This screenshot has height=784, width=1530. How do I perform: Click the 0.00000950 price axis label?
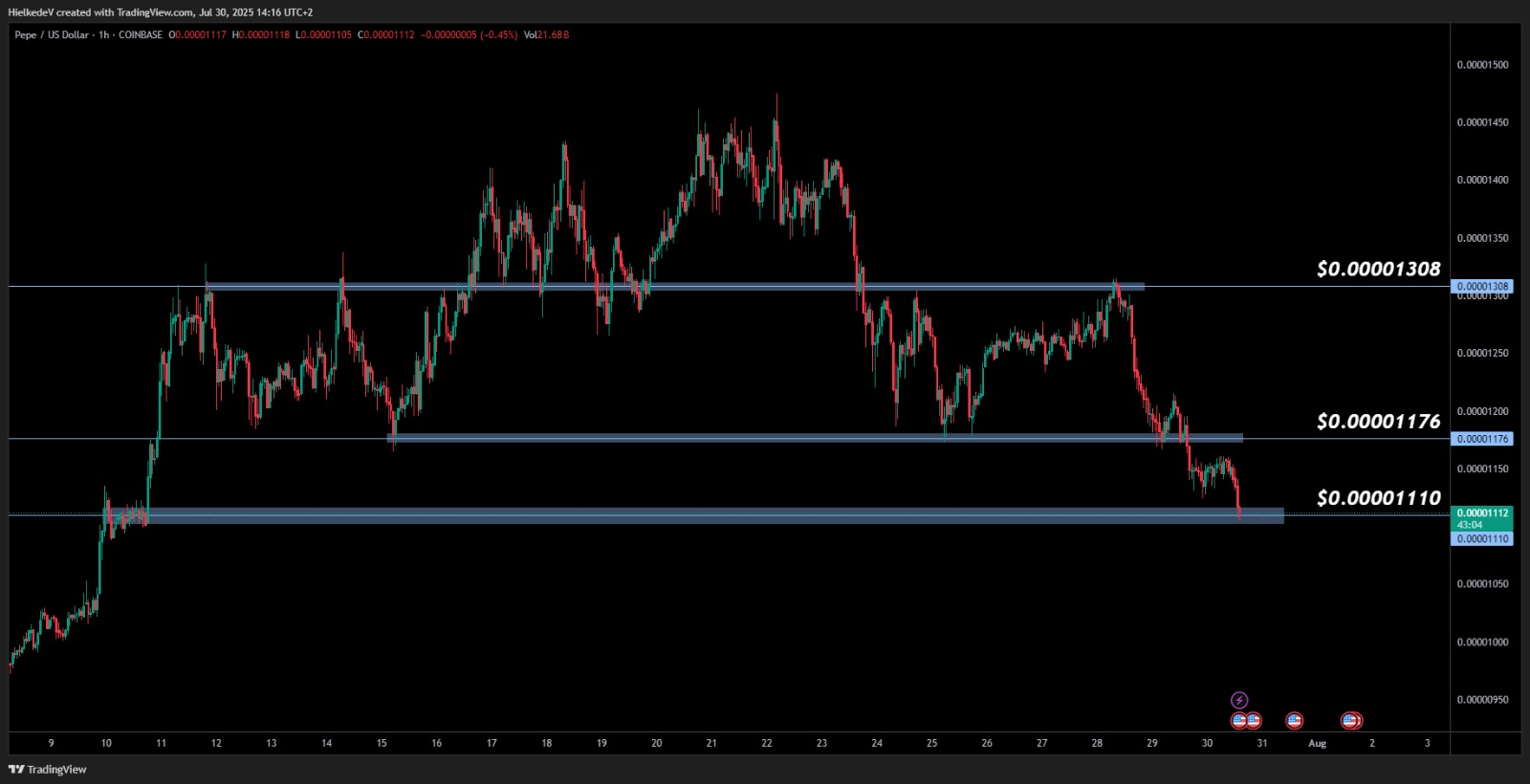[x=1482, y=700]
